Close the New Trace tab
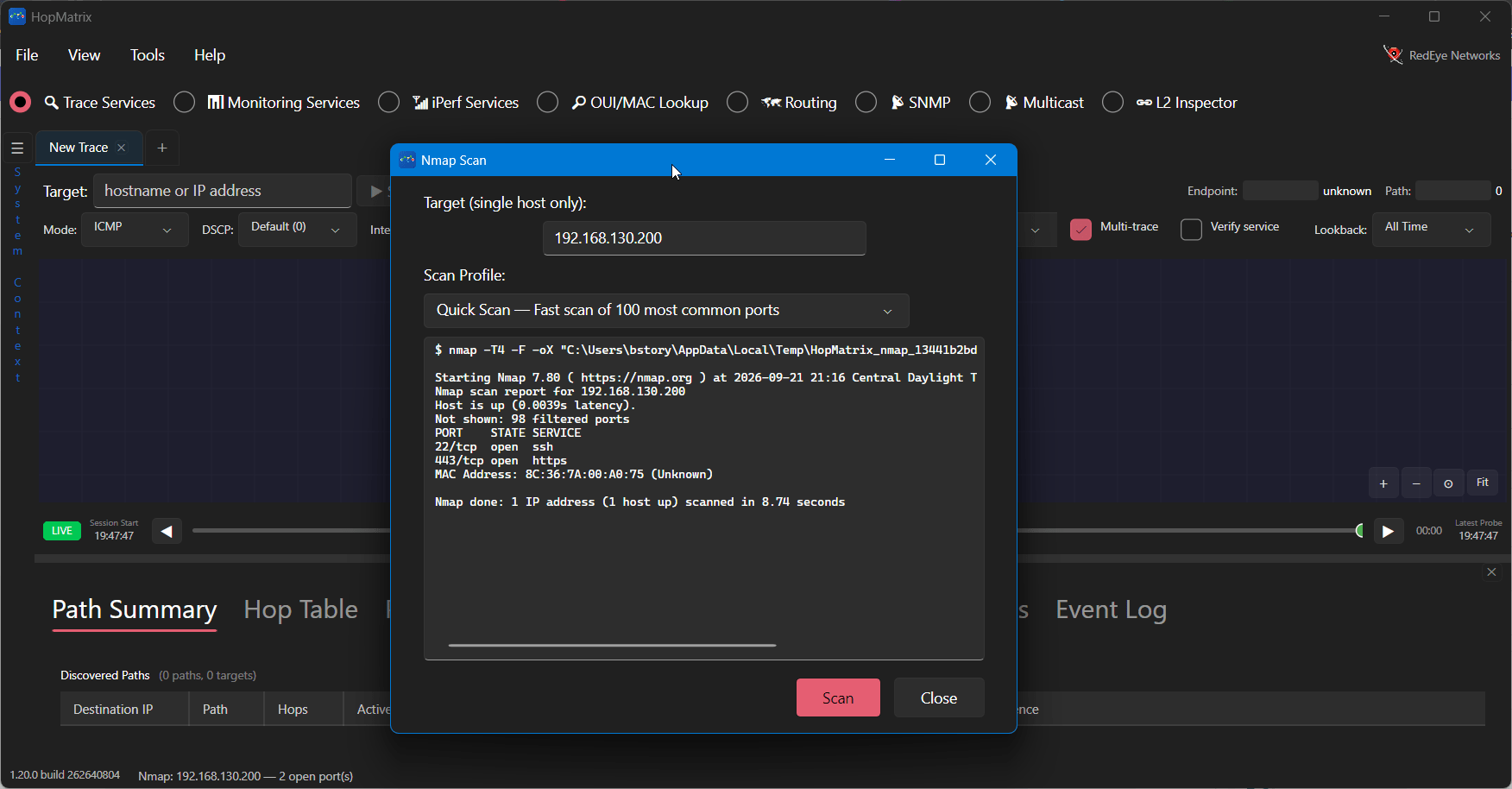This screenshot has width=1512, height=789. [122, 148]
